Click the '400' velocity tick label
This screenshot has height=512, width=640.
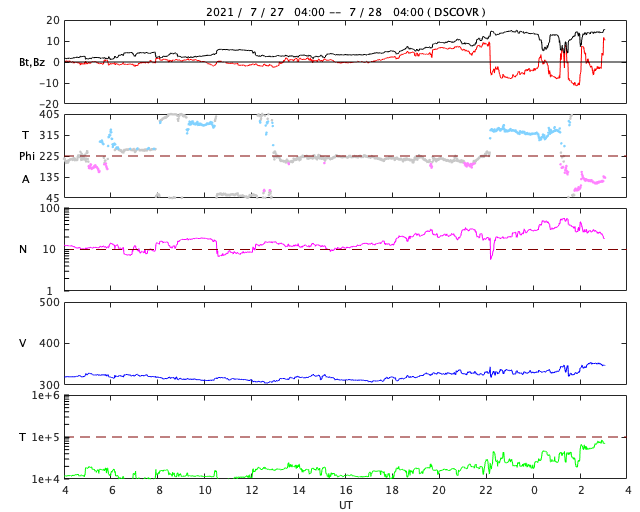pos(49,343)
